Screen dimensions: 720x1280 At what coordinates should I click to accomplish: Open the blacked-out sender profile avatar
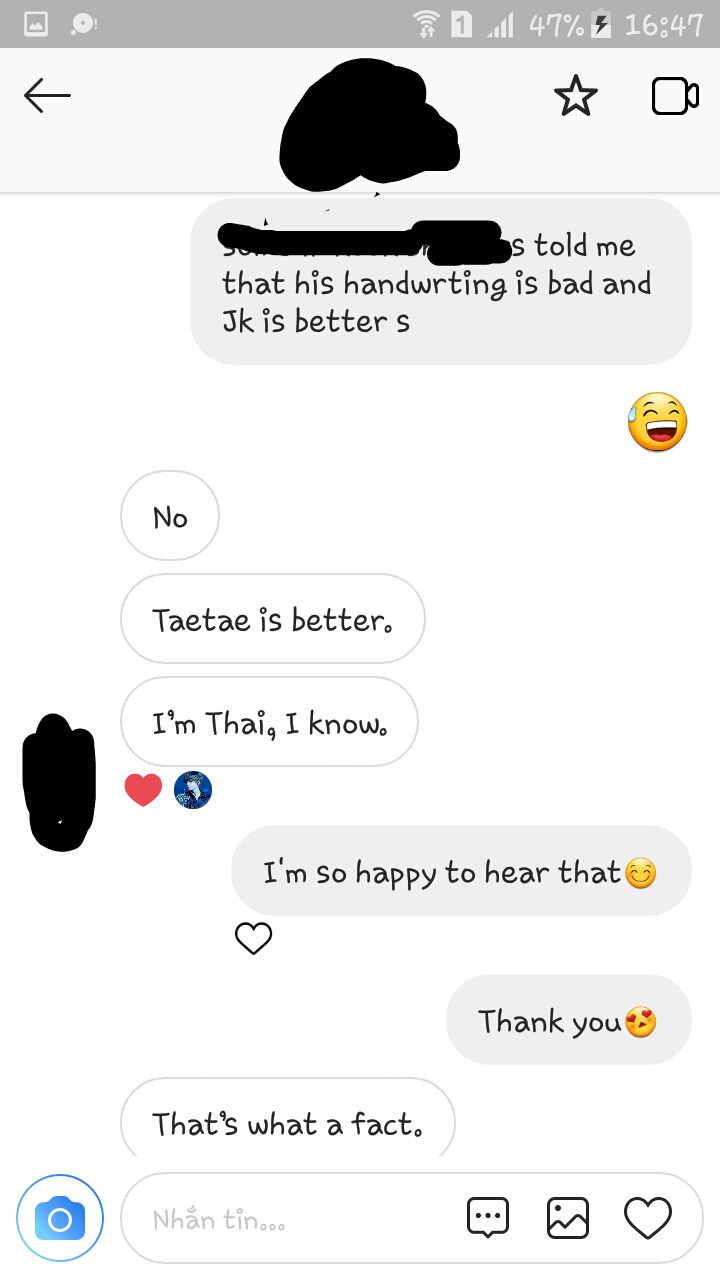tap(58, 782)
